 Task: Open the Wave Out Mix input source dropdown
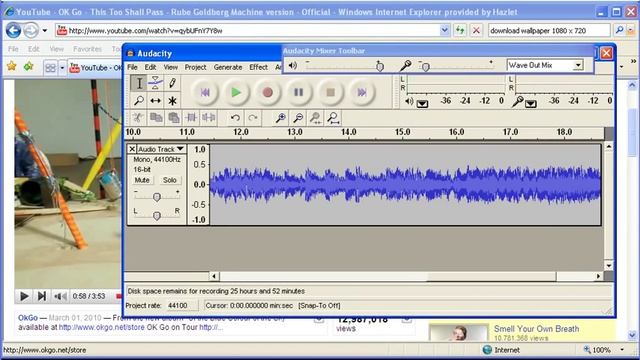[578, 65]
